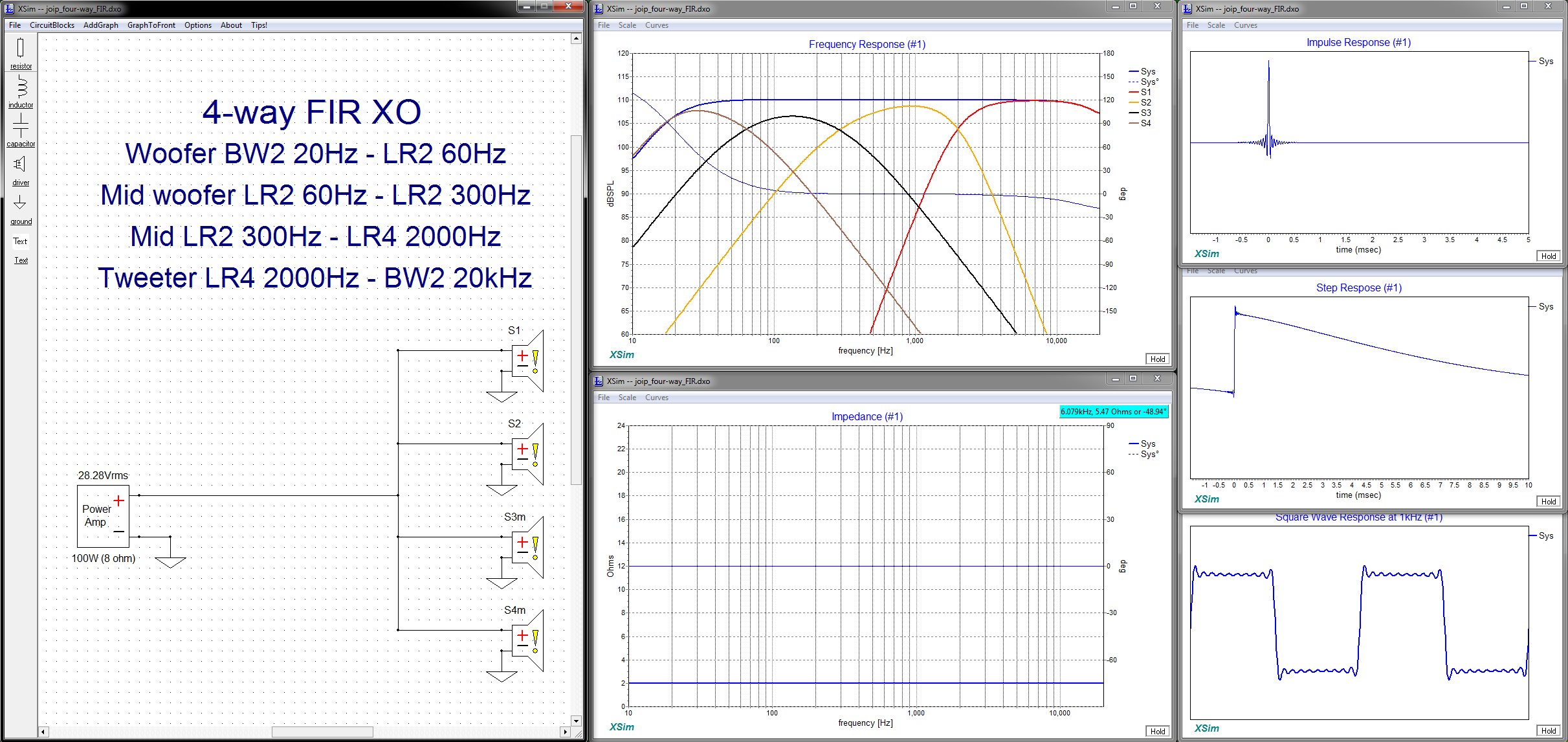
Task: Click the scroll left arrow of circuit canvas
Action: pyautogui.click(x=43, y=732)
